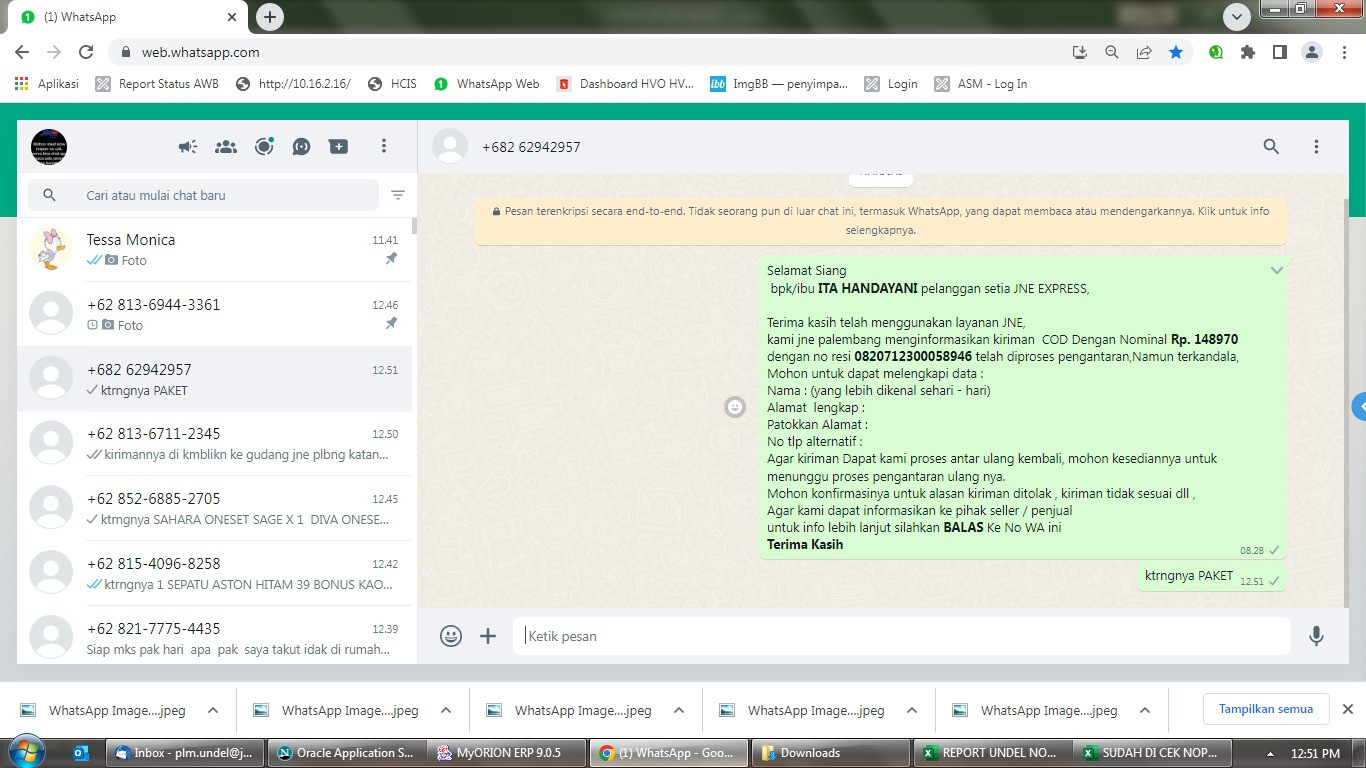1366x768 pixels.
Task: Open the Communities icon
Action: coord(226,147)
